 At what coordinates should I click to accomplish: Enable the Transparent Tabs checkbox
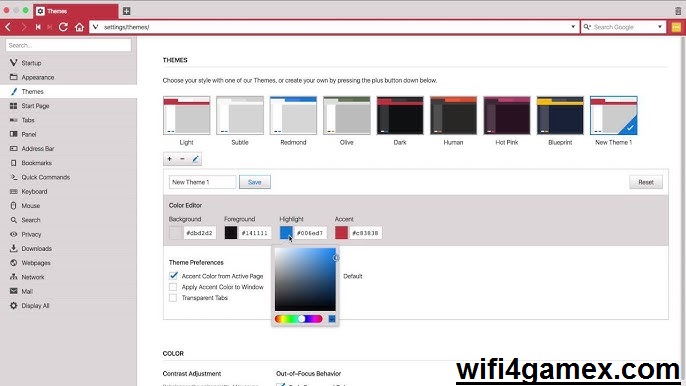point(173,298)
